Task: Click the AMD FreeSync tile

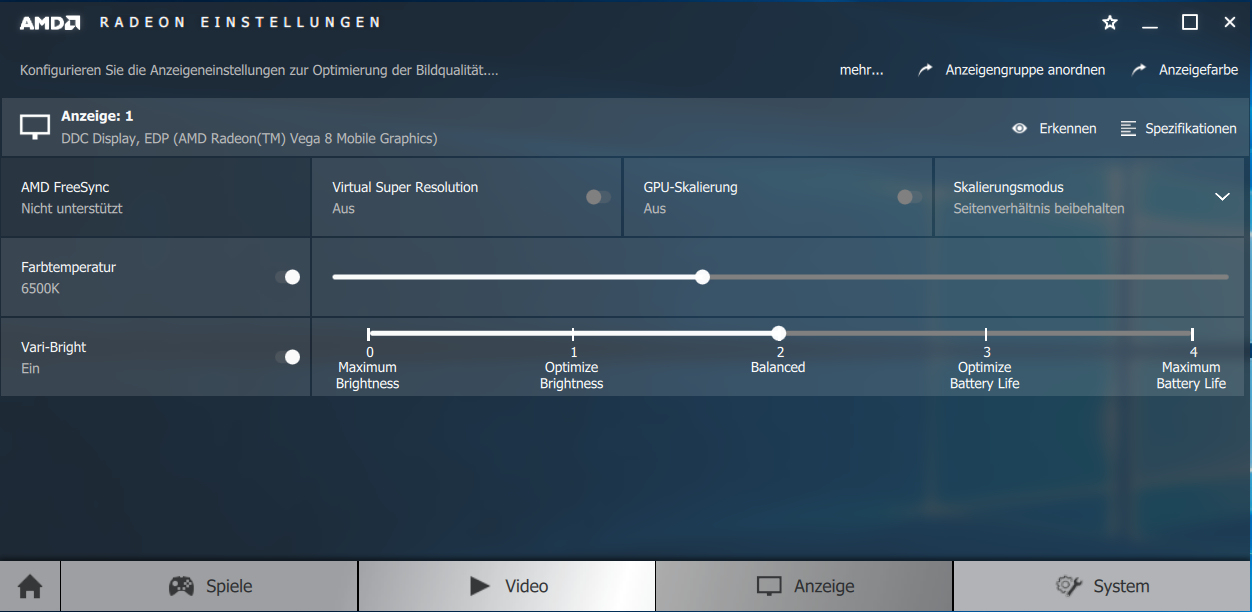Action: (156, 197)
